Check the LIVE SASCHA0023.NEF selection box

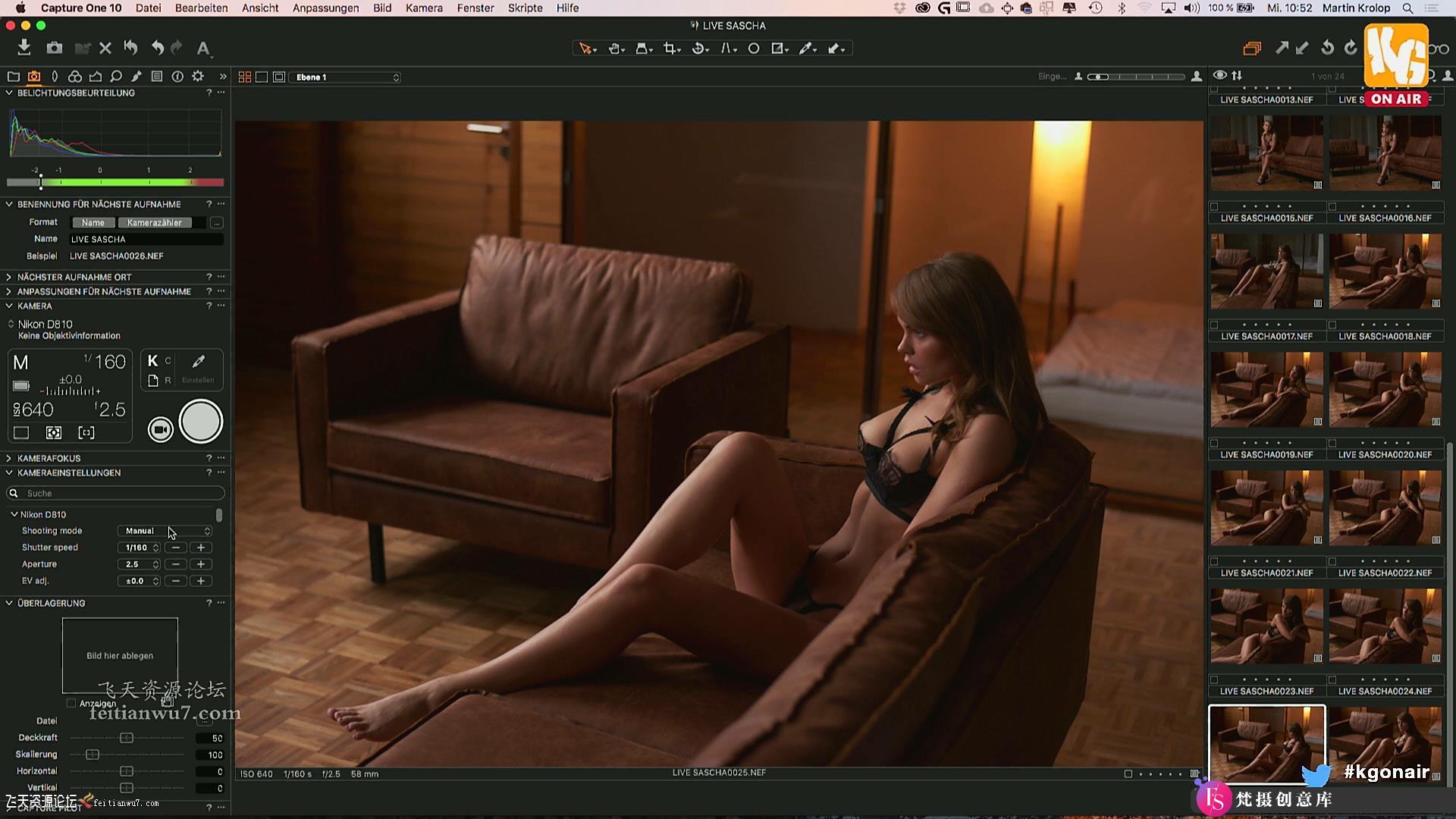(1214, 679)
